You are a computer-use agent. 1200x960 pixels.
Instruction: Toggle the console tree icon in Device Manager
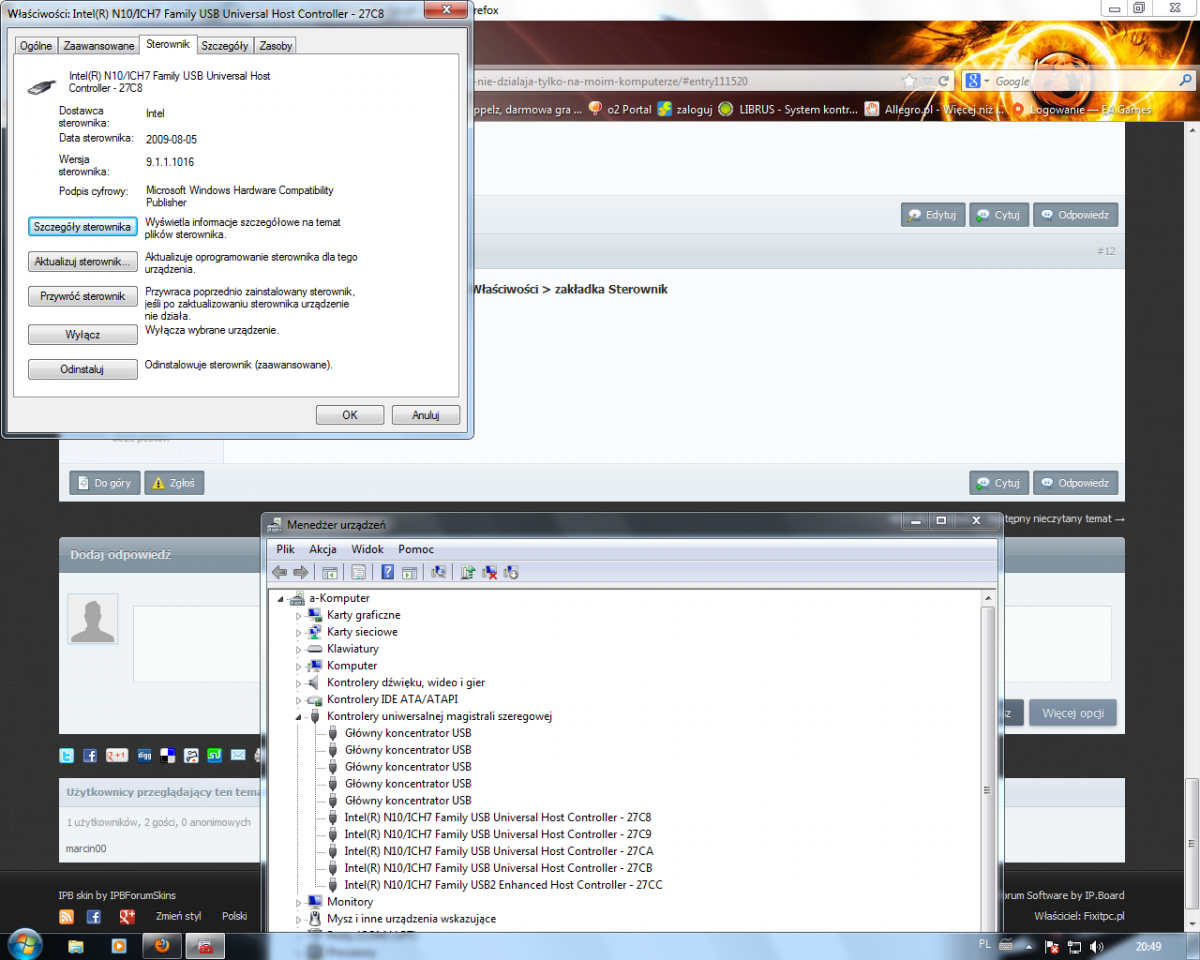(329, 572)
